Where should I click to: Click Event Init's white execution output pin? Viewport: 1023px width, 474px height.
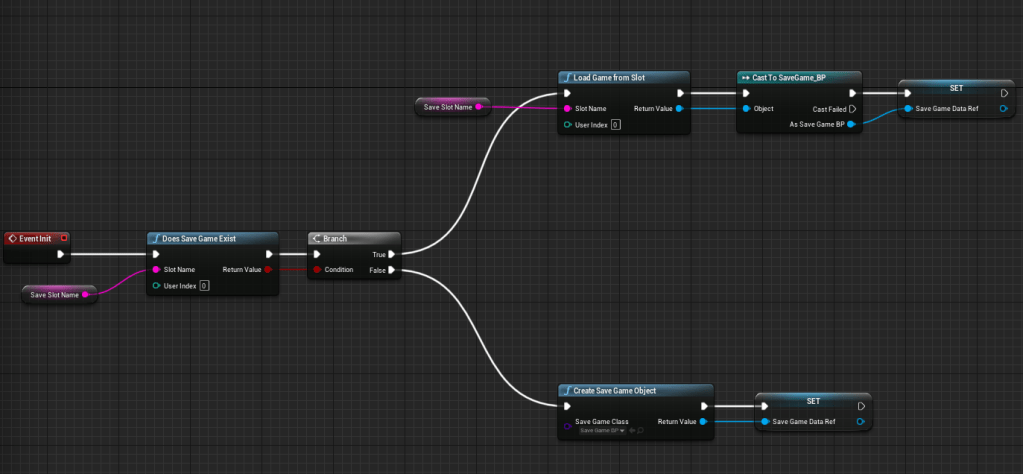click(61, 254)
